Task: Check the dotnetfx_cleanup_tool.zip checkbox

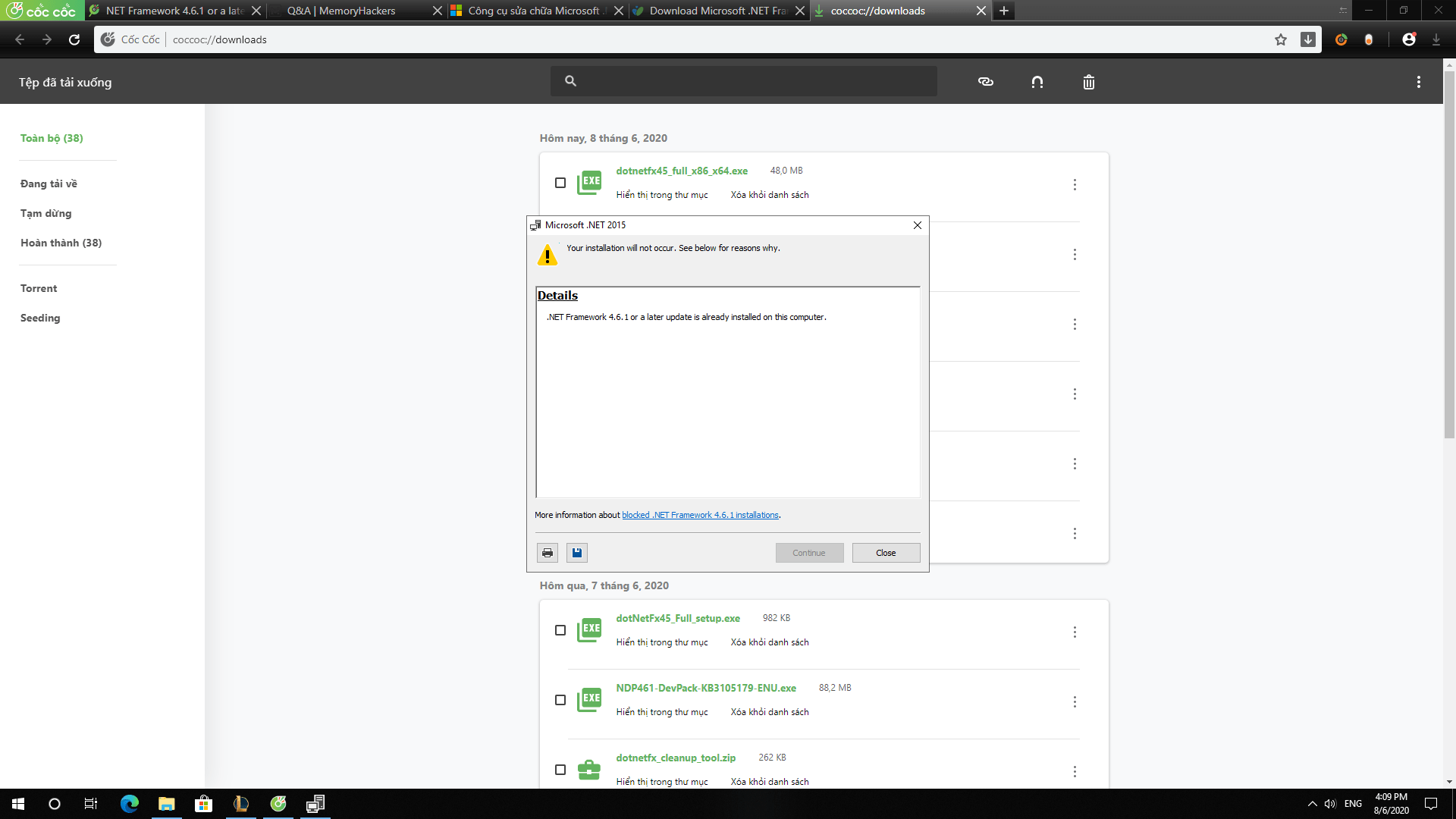Action: (x=560, y=770)
